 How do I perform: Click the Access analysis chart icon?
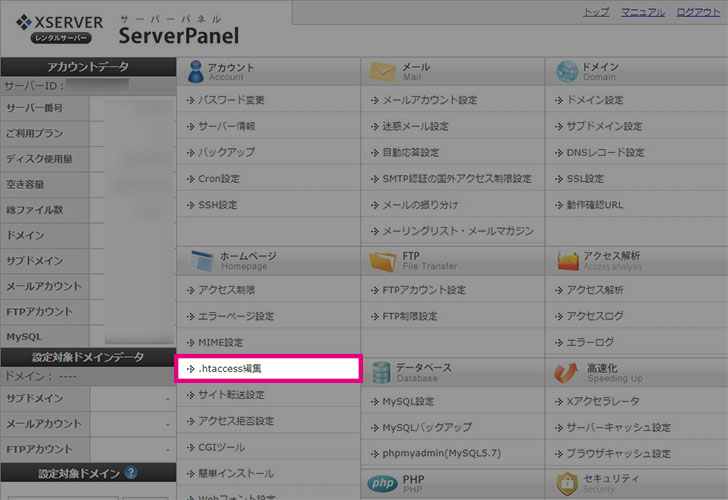coord(568,261)
